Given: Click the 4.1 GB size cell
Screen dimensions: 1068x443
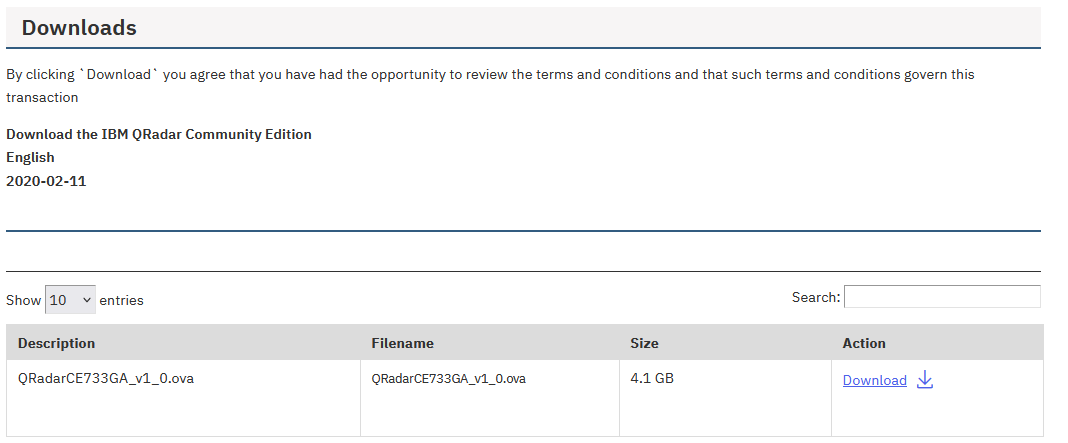Looking at the screenshot, I should click(725, 398).
